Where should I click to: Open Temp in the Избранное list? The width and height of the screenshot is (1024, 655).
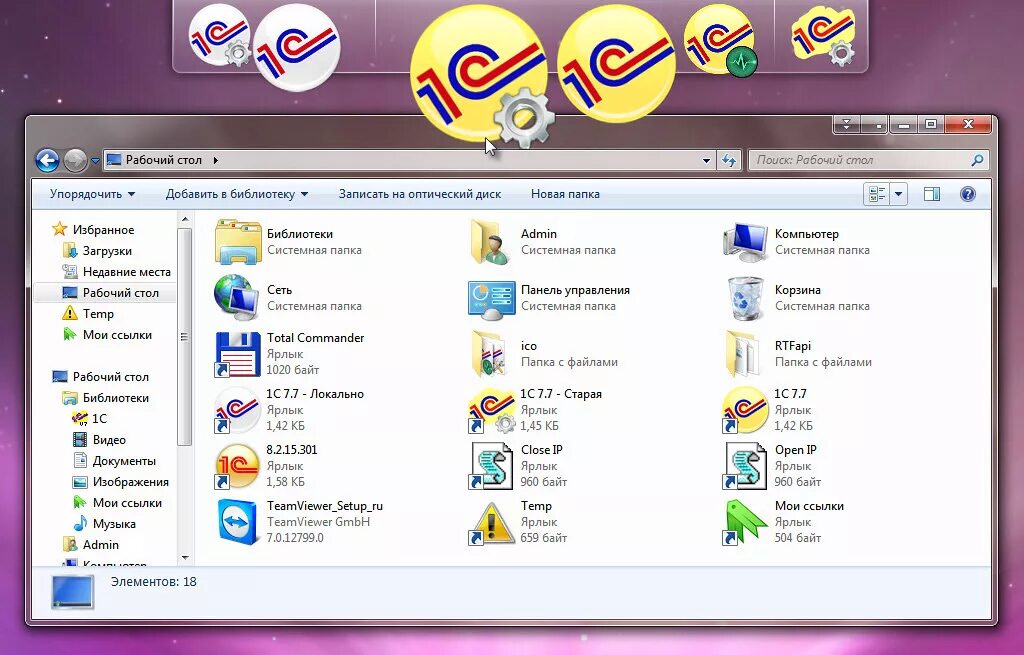pos(98,313)
